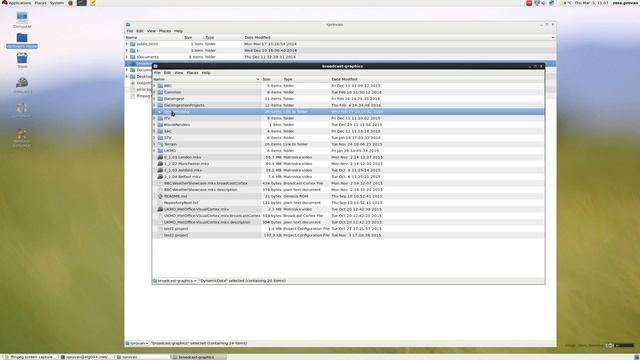Sort by Name column in broadcast-graphics window

point(206,79)
